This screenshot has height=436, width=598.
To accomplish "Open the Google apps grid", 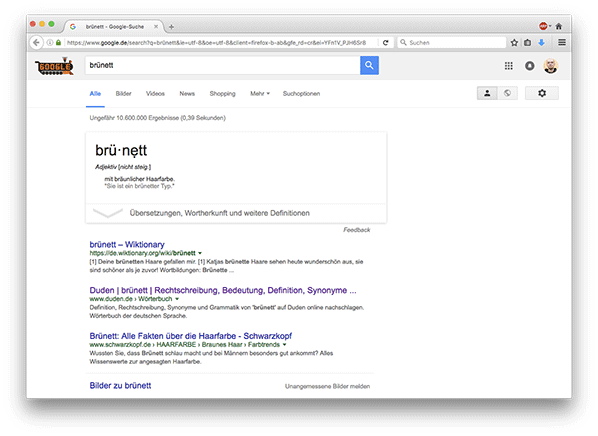I will tap(508, 66).
